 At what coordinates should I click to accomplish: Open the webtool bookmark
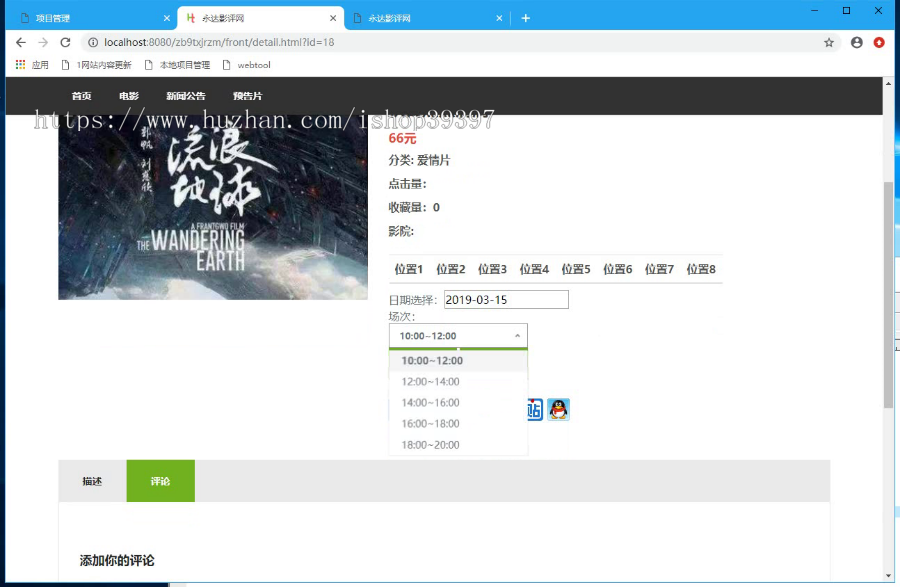point(246,65)
